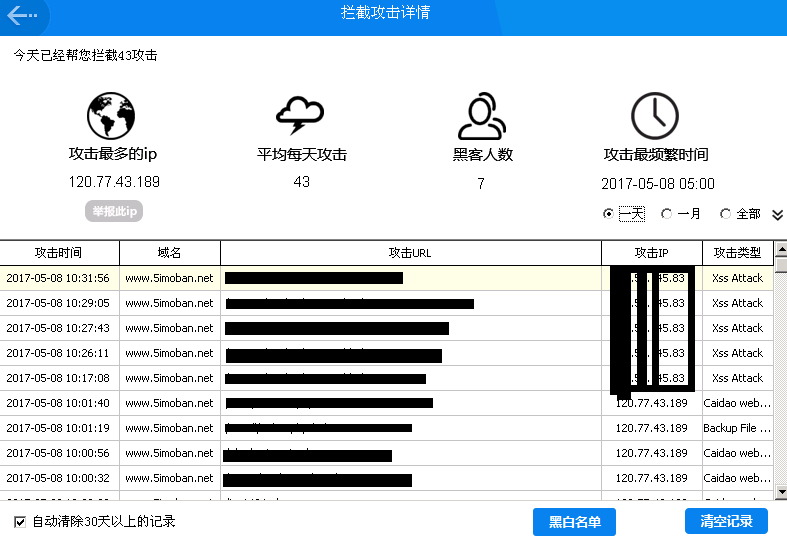Click the table scrollbar down arrow
The height and width of the screenshot is (538, 787).
tap(781, 491)
